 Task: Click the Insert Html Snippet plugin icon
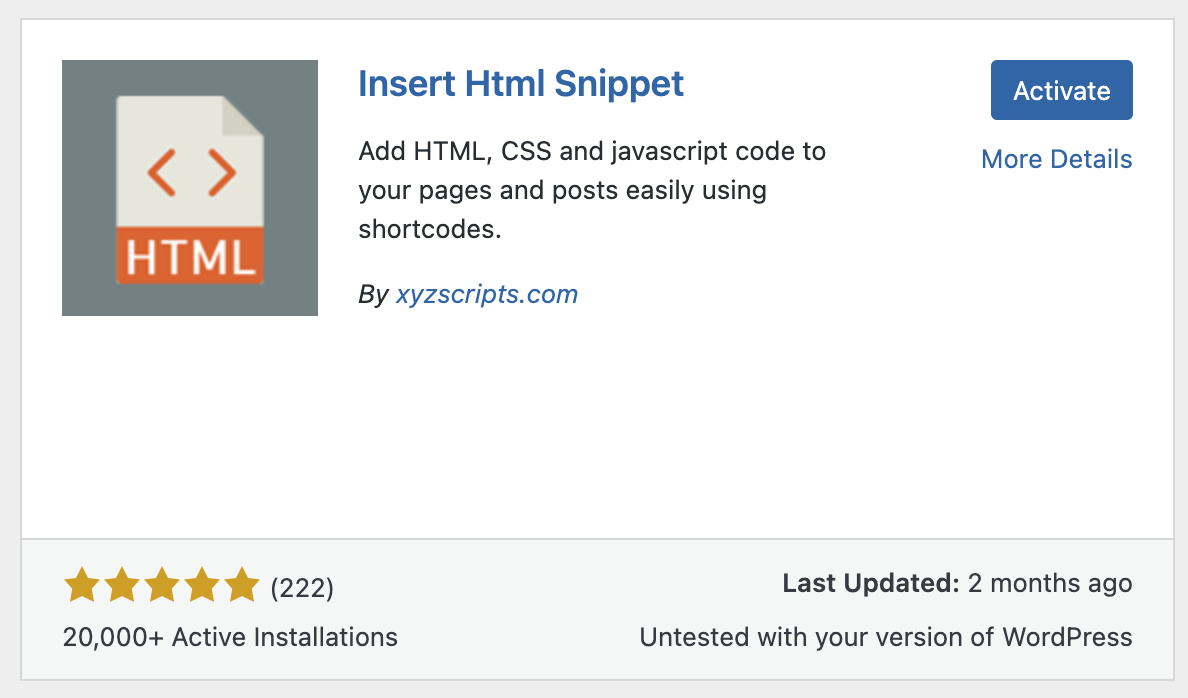tap(190, 188)
